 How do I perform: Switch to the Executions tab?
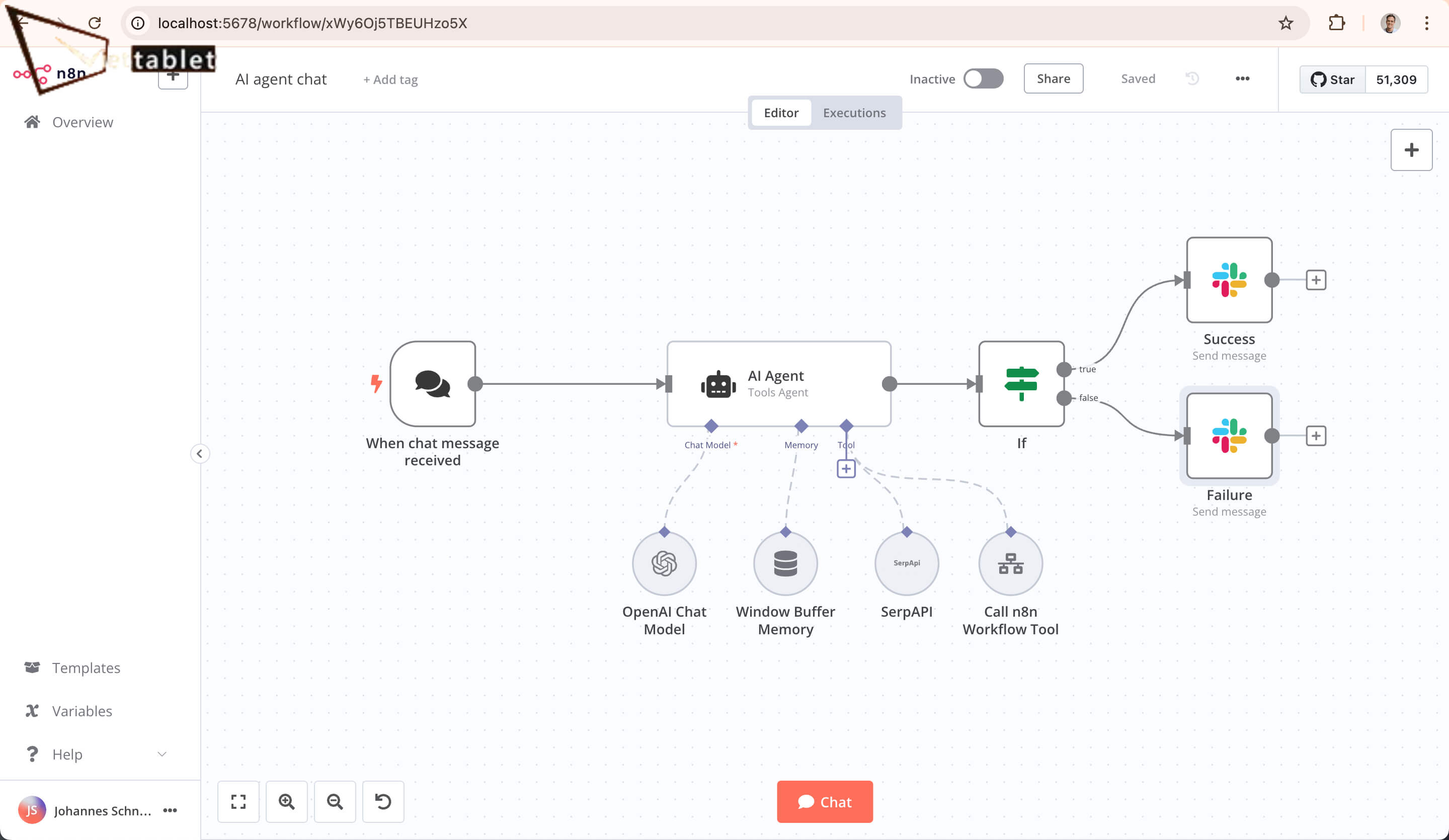click(854, 113)
